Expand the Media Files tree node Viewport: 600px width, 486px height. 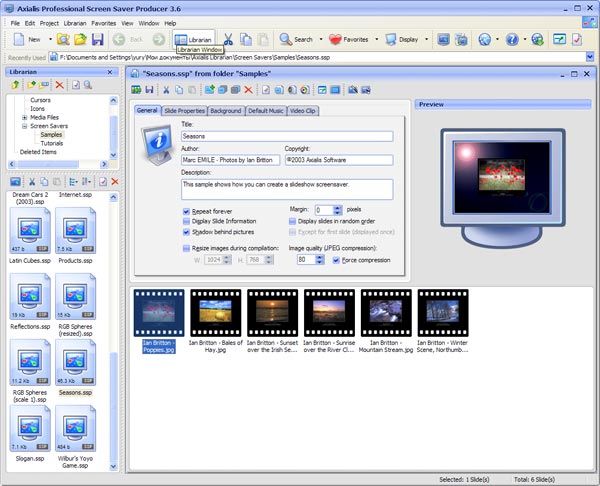pyautogui.click(x=24, y=117)
